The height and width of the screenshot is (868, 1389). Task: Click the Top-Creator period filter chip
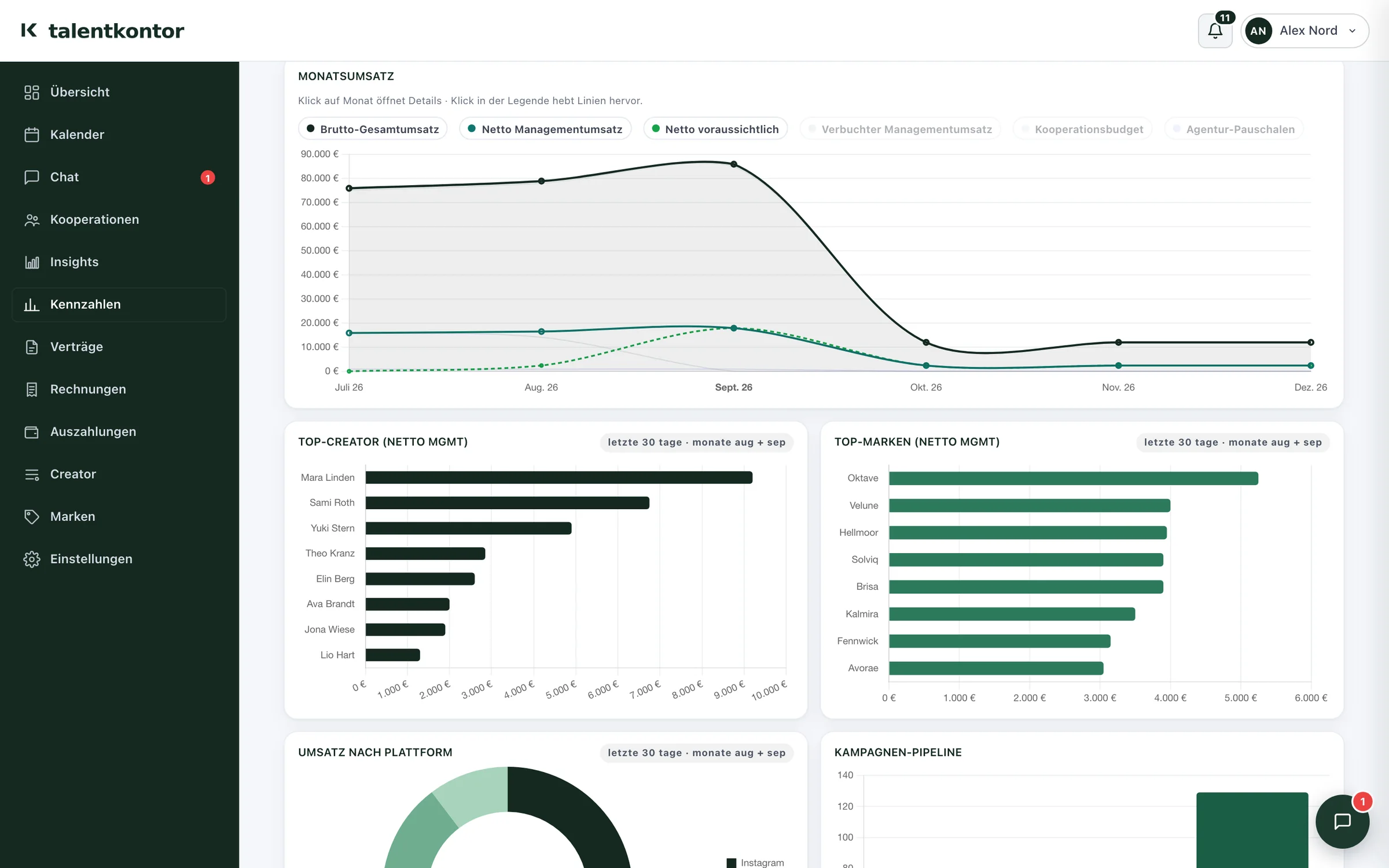[696, 442]
